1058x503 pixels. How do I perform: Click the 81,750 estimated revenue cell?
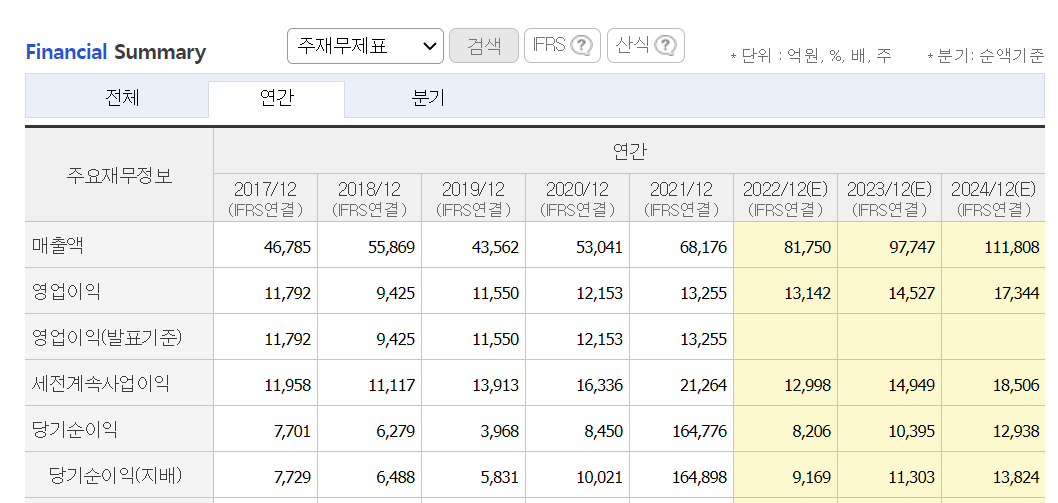tap(785, 246)
